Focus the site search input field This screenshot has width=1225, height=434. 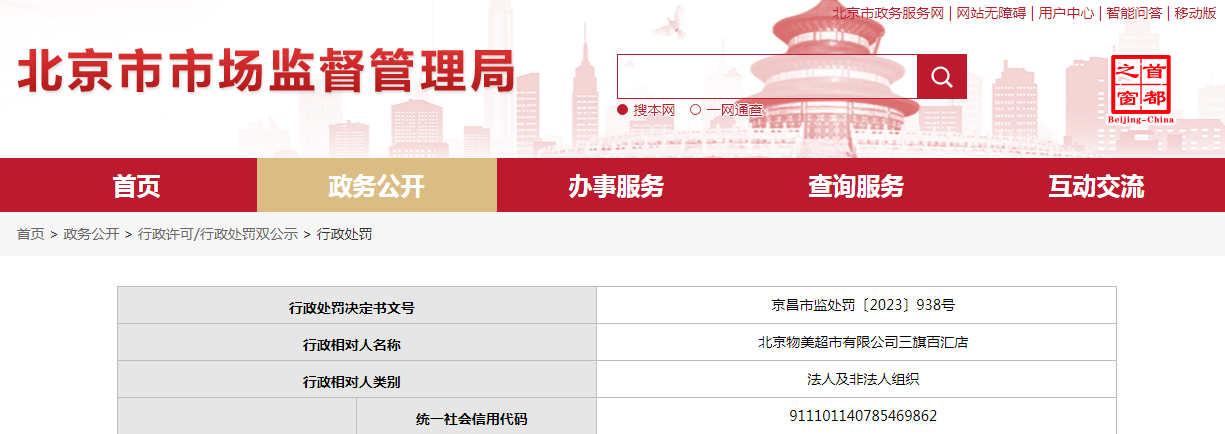click(x=767, y=77)
